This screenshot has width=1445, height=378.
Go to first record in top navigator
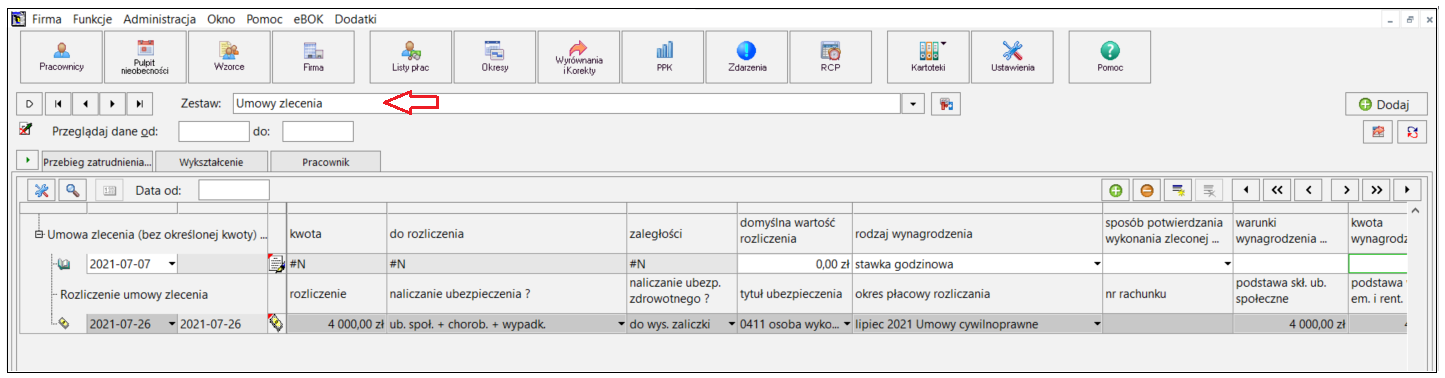[x=58, y=103]
